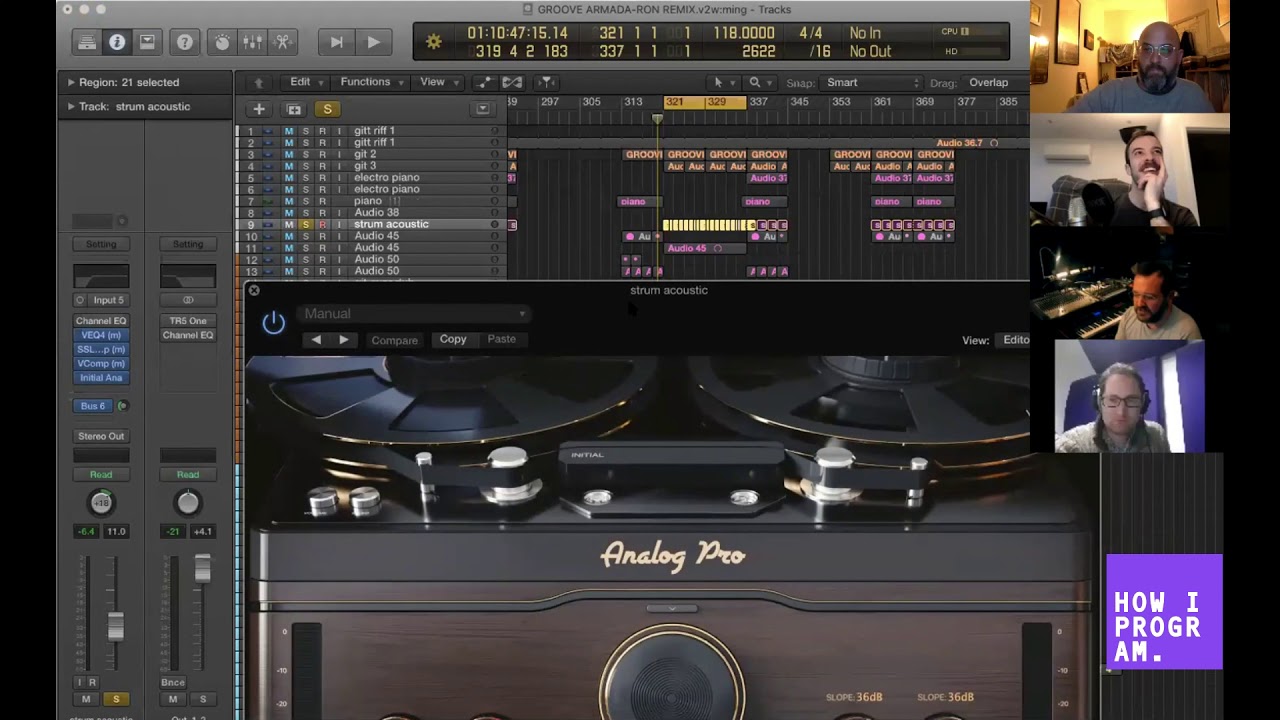Click the Compare button in plugin window
1280x720 pixels.
395,340
